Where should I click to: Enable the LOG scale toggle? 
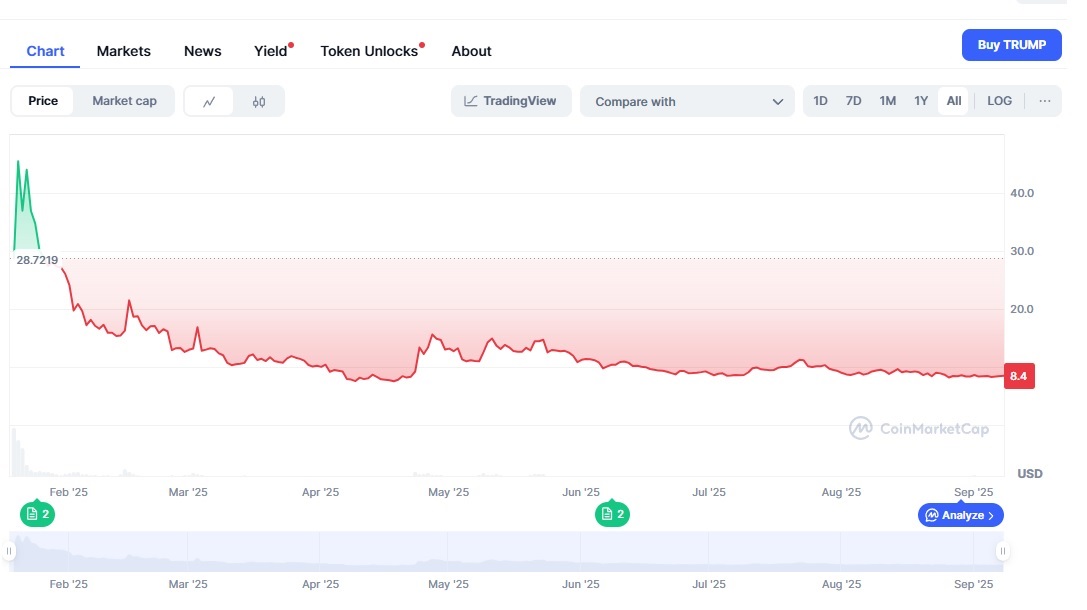(x=999, y=101)
